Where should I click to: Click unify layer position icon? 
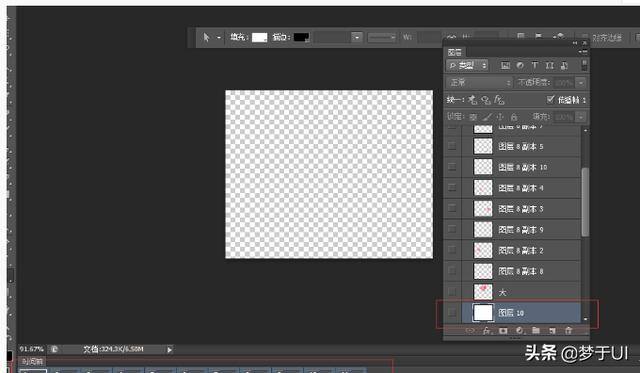tap(473, 100)
